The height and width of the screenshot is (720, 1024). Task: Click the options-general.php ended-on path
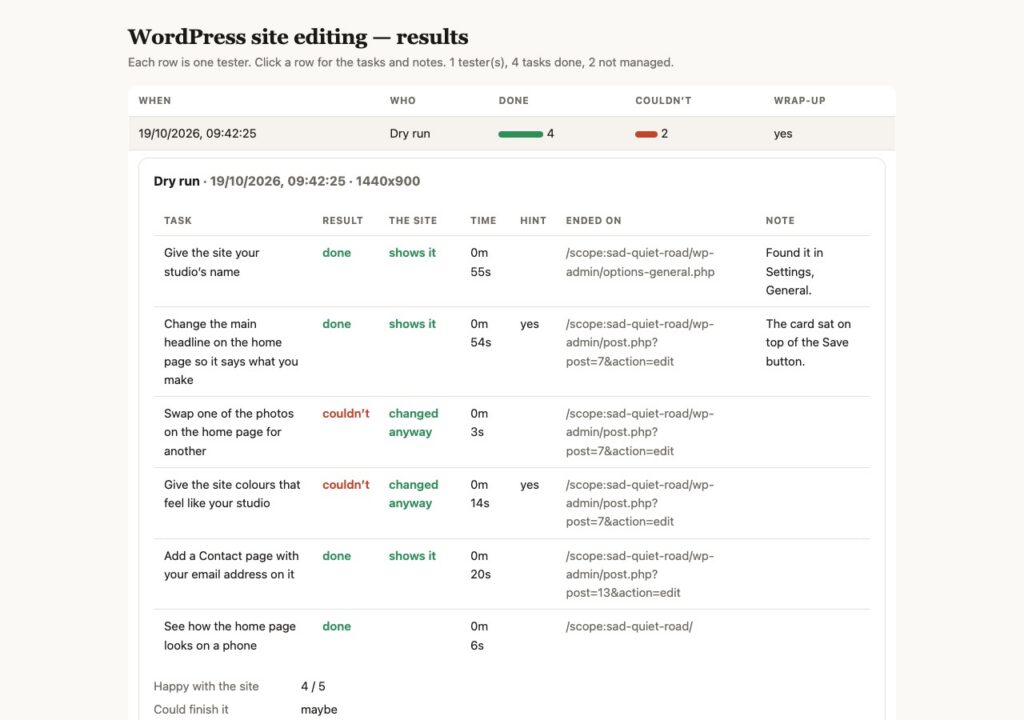640,262
